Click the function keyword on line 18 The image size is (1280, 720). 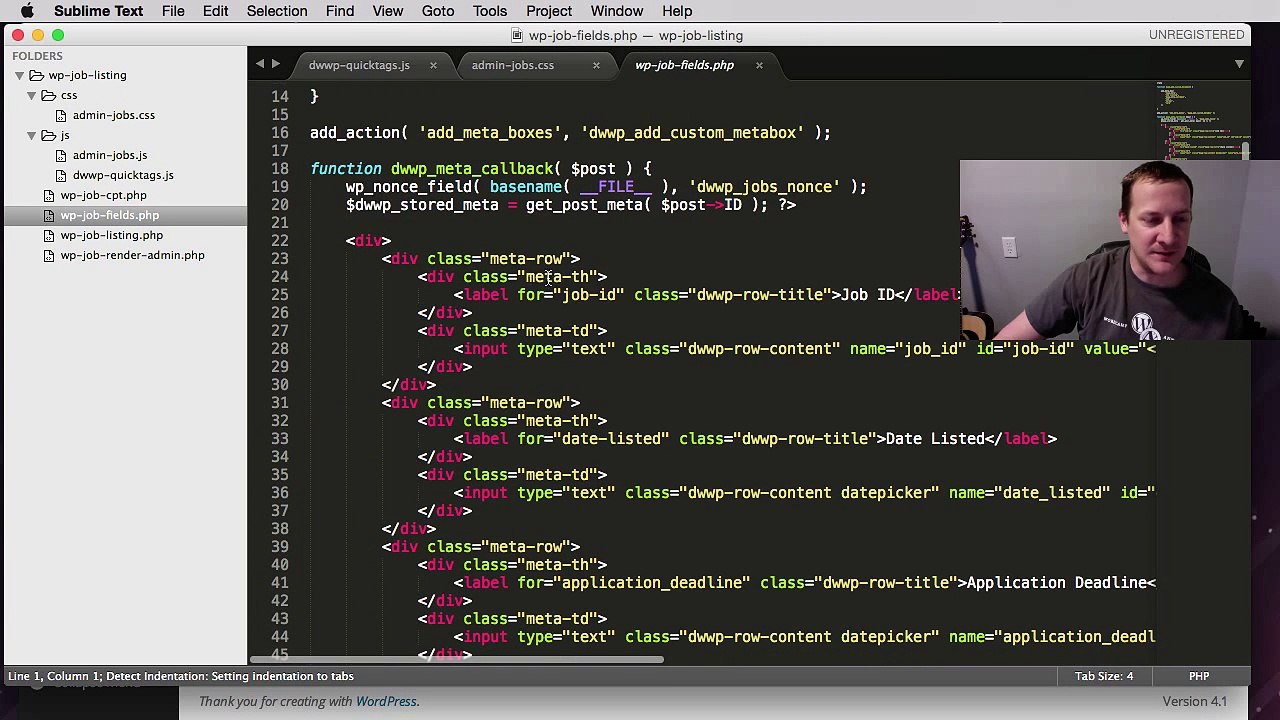(x=346, y=169)
